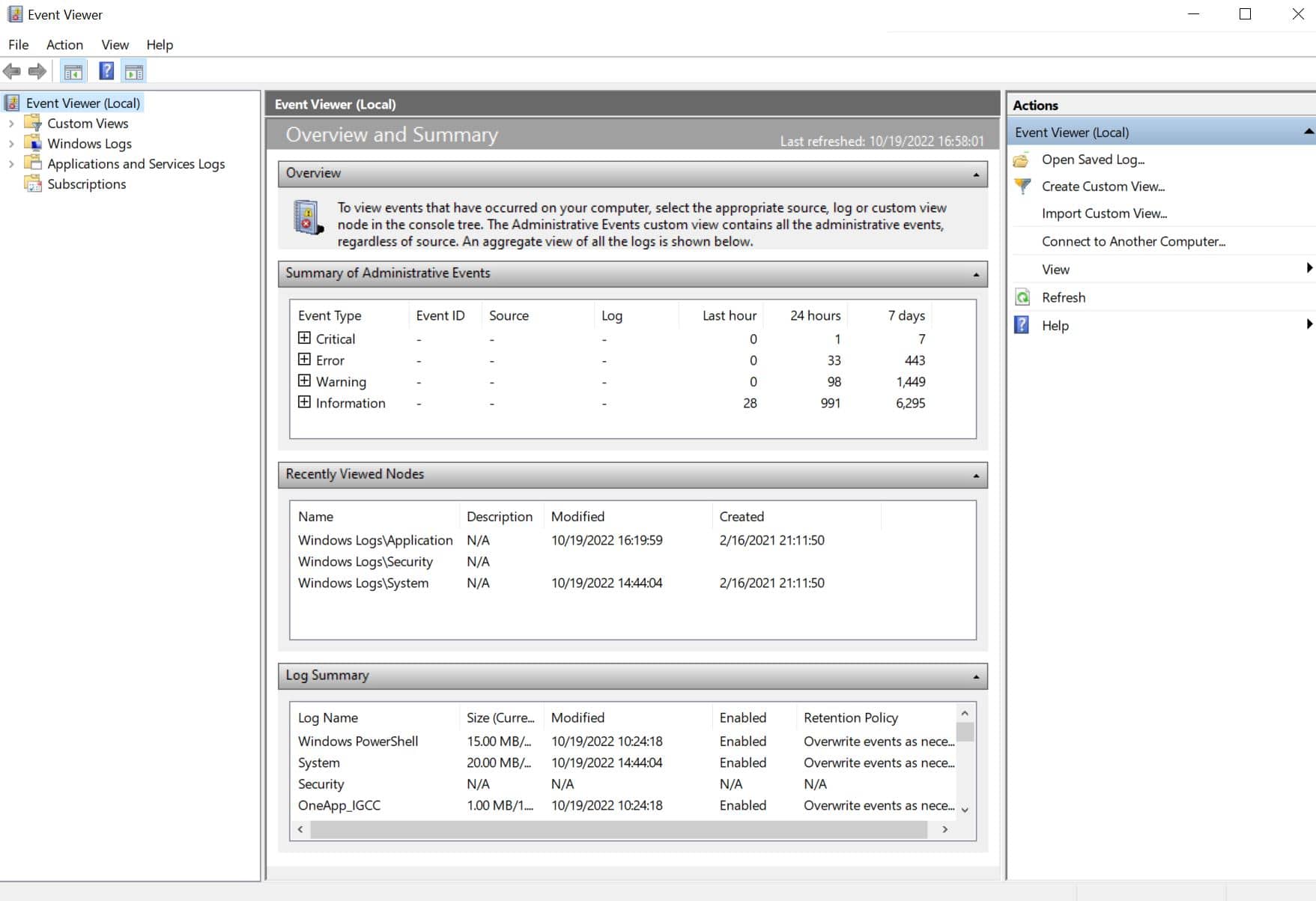Expand the Error event type row
The height and width of the screenshot is (901, 1316).
pos(304,360)
